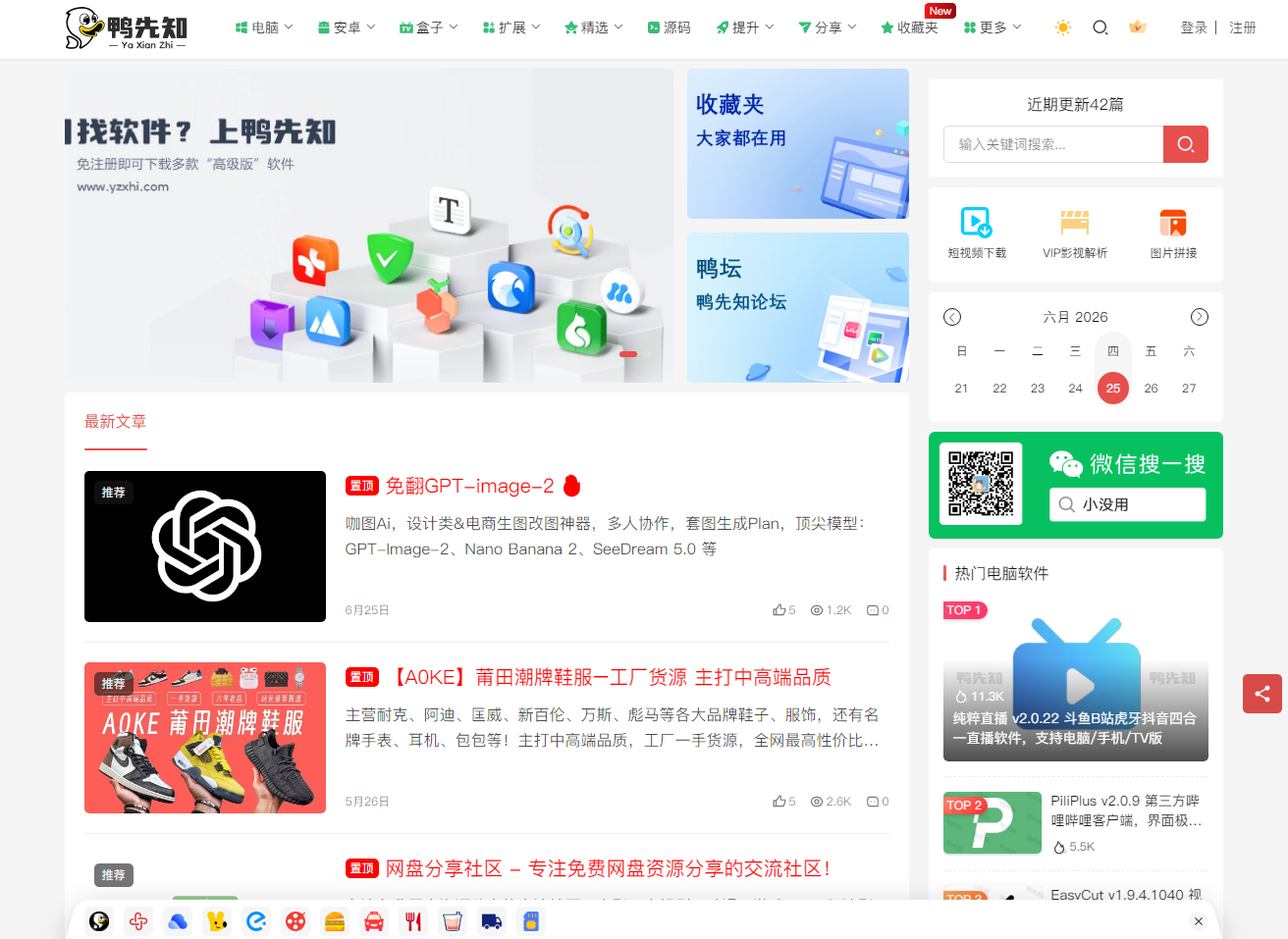Click the 鸭先知 duck logo

[x=127, y=28]
